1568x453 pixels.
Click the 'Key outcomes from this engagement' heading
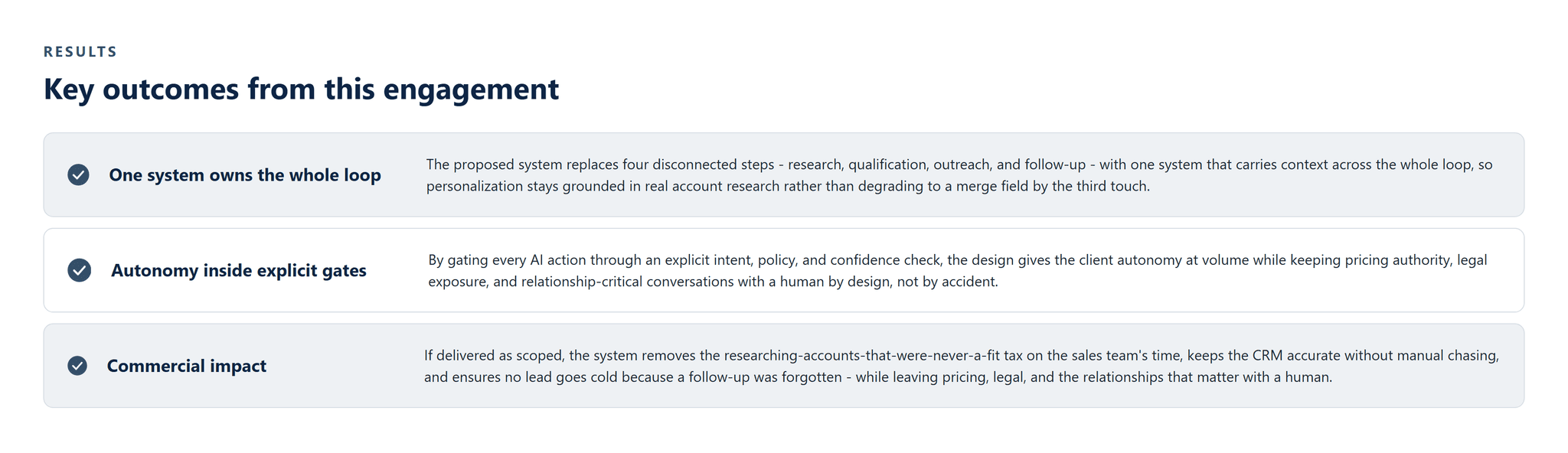301,89
